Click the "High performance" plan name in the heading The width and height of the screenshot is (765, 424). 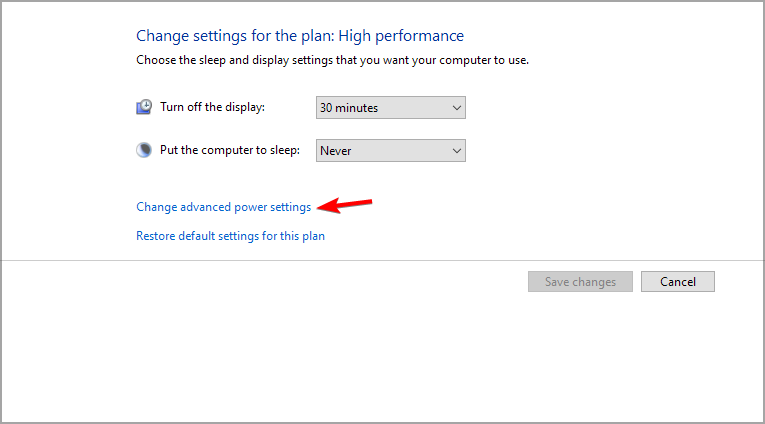pyautogui.click(x=401, y=36)
